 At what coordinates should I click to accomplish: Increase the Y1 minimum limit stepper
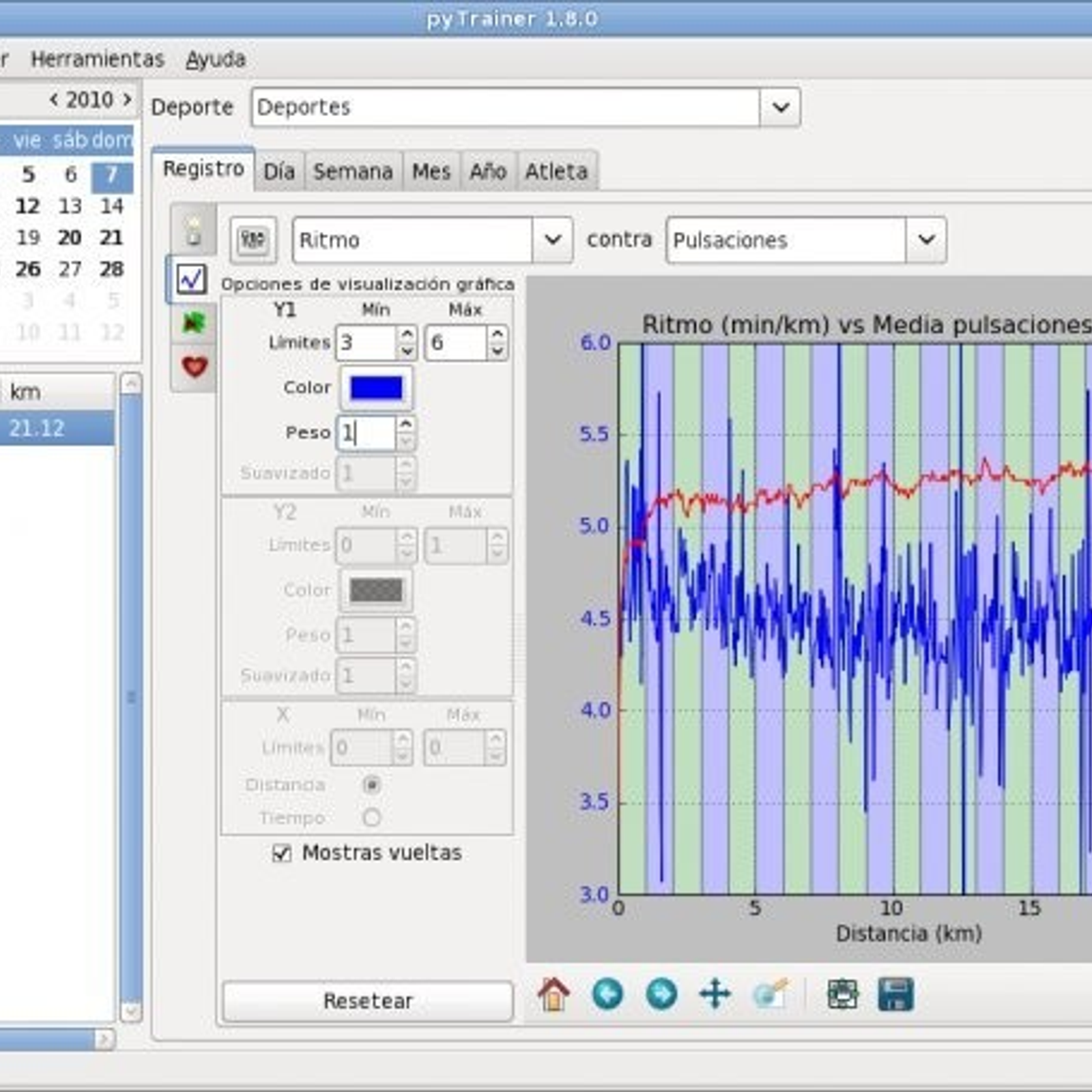407,334
